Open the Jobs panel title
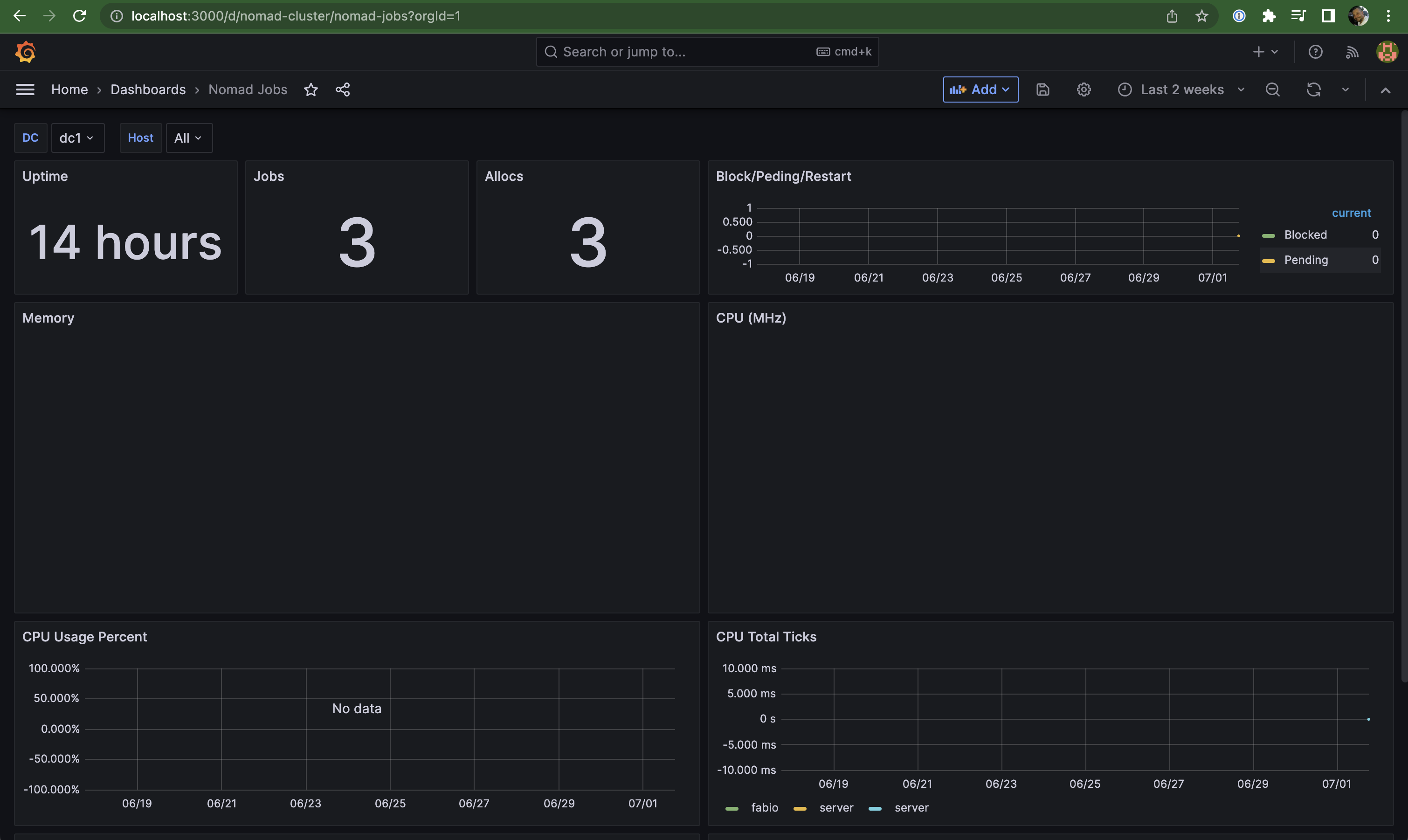 (269, 177)
